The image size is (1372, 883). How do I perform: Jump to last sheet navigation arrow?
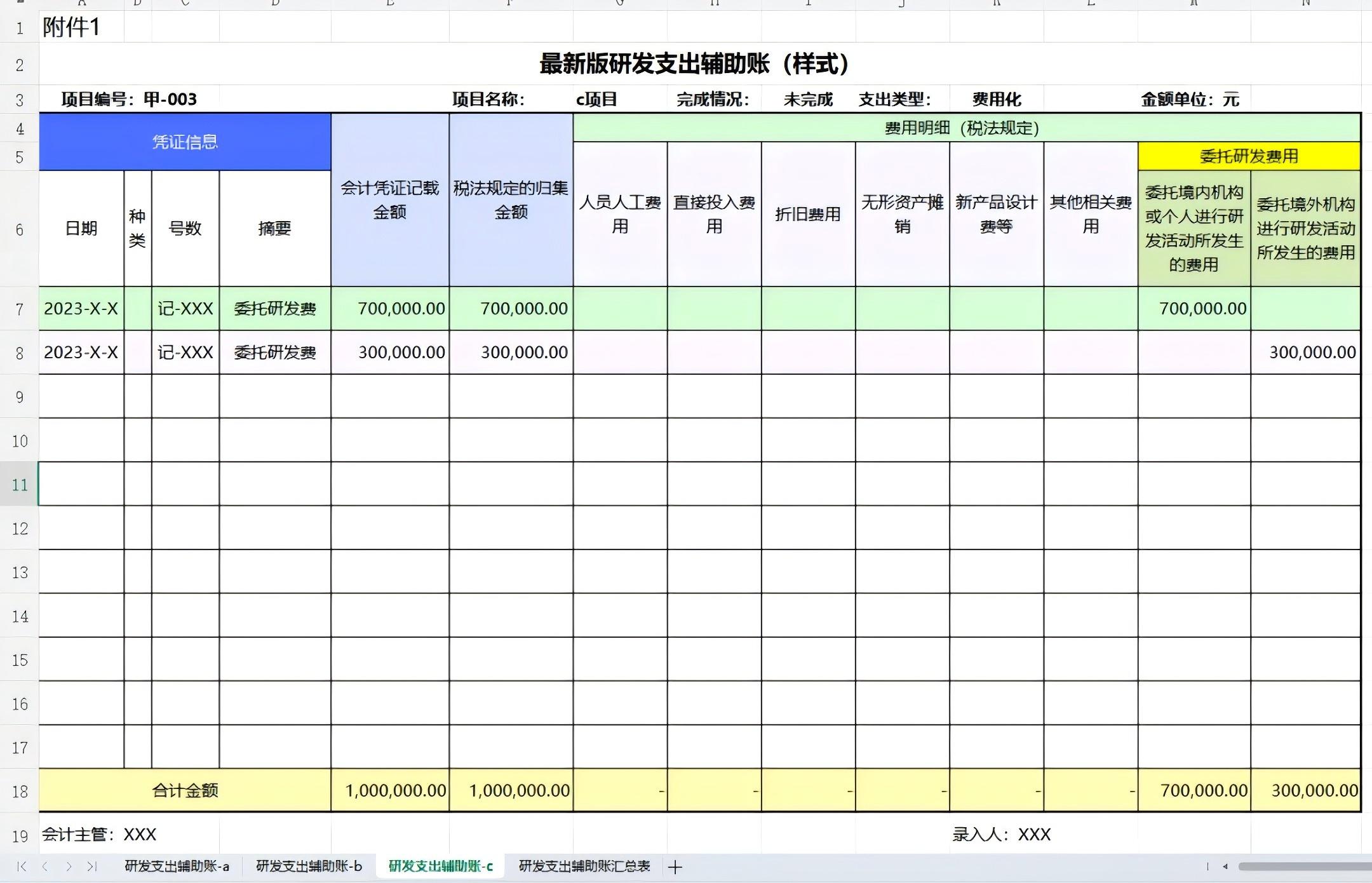92,866
